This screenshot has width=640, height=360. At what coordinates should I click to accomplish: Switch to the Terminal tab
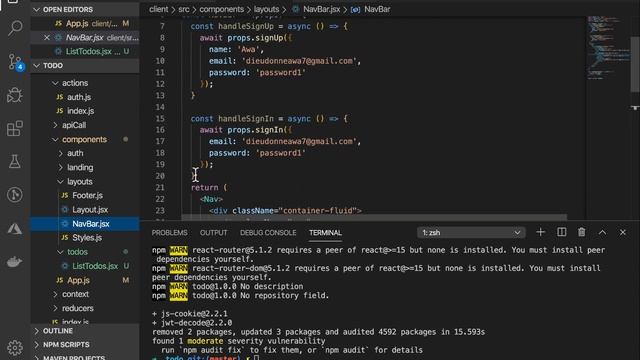pos(325,233)
